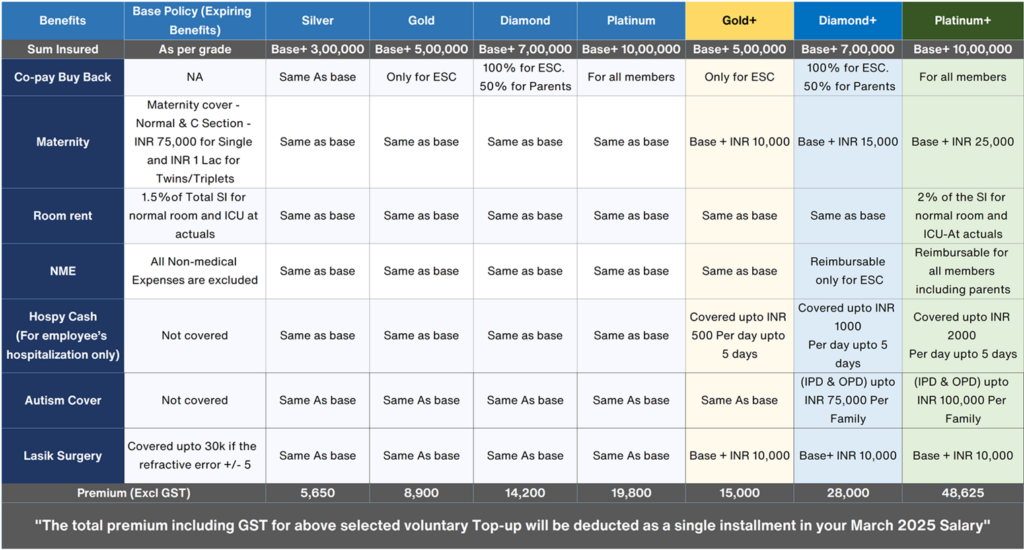Click the Diamond+ premium 28,000 cell

tap(848, 493)
